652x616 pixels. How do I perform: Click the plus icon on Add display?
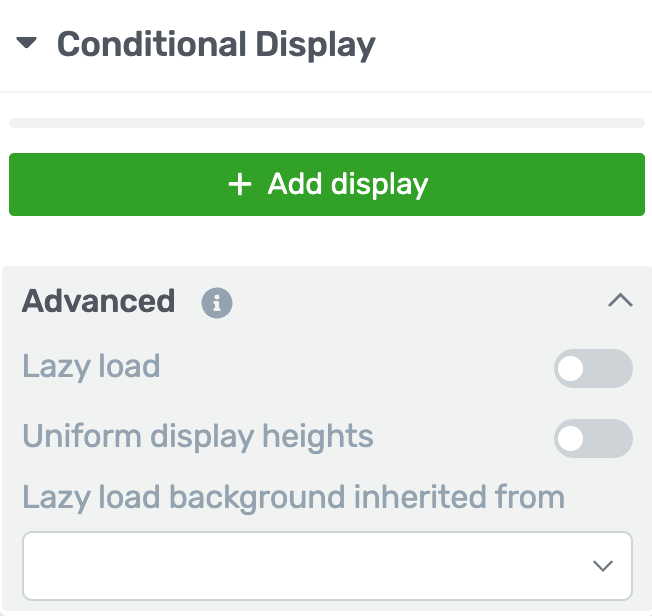tap(240, 185)
